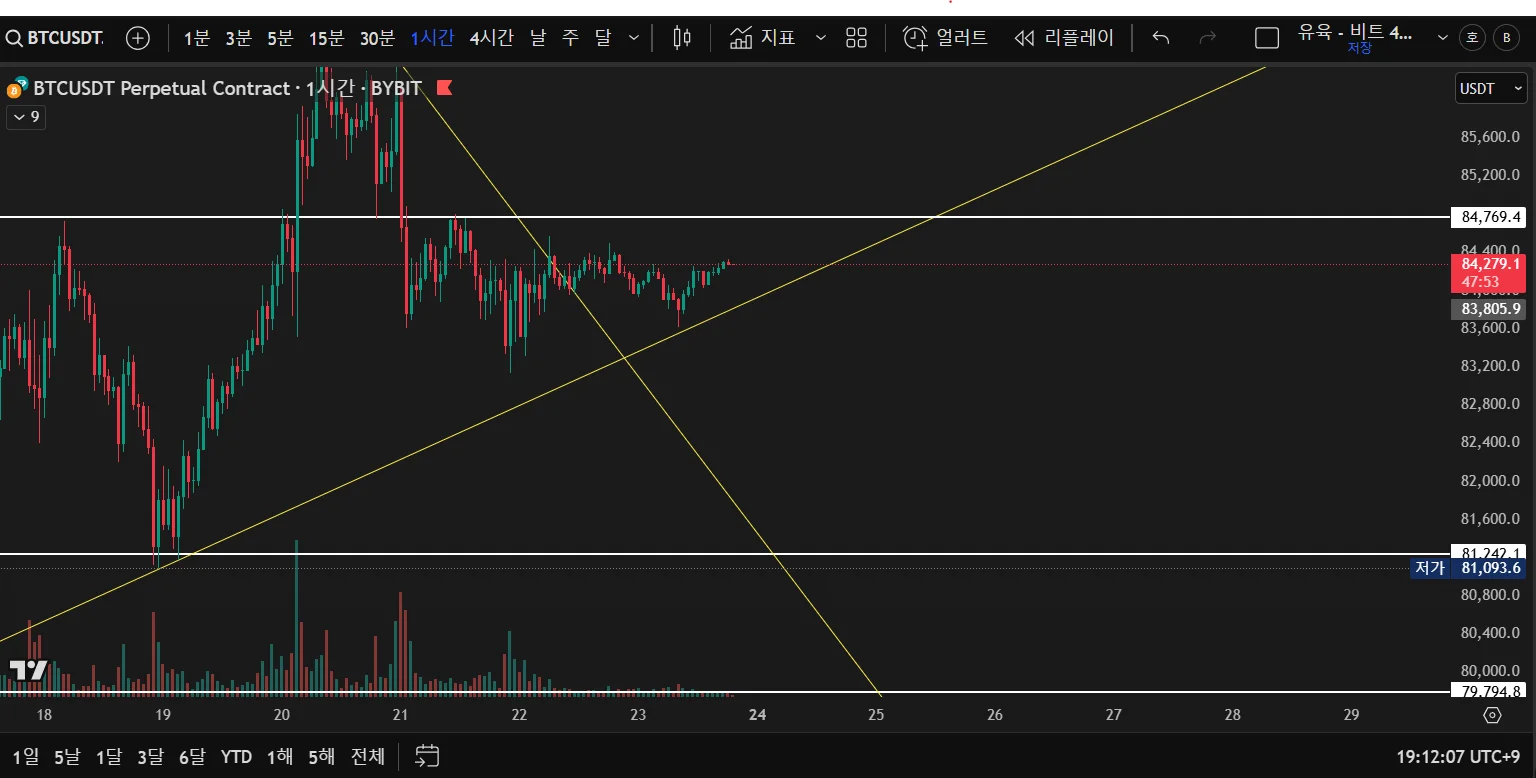This screenshot has height=778, width=1536.
Task: Switch to the 1분 timeframe
Action: pos(197,38)
